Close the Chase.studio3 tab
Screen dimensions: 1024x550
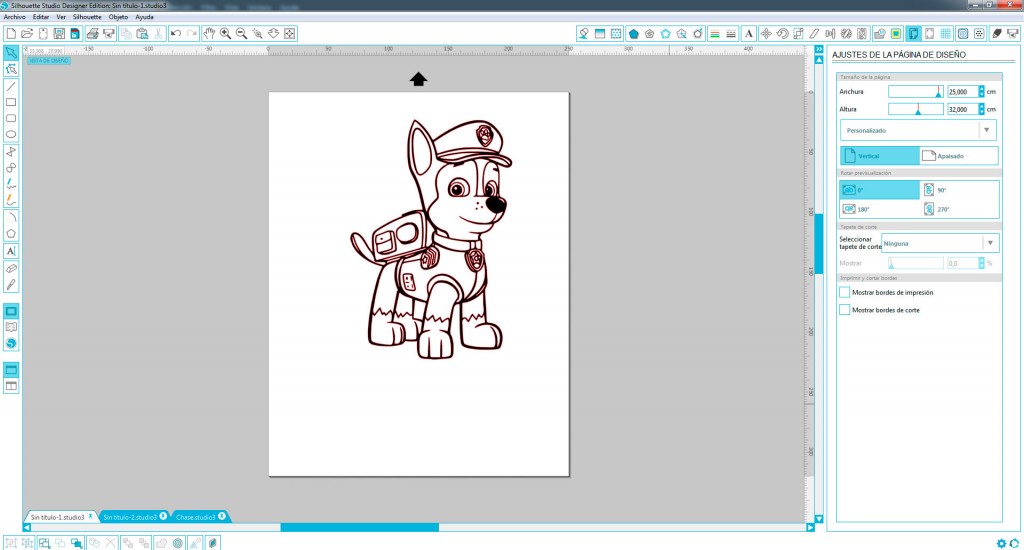tap(222, 516)
